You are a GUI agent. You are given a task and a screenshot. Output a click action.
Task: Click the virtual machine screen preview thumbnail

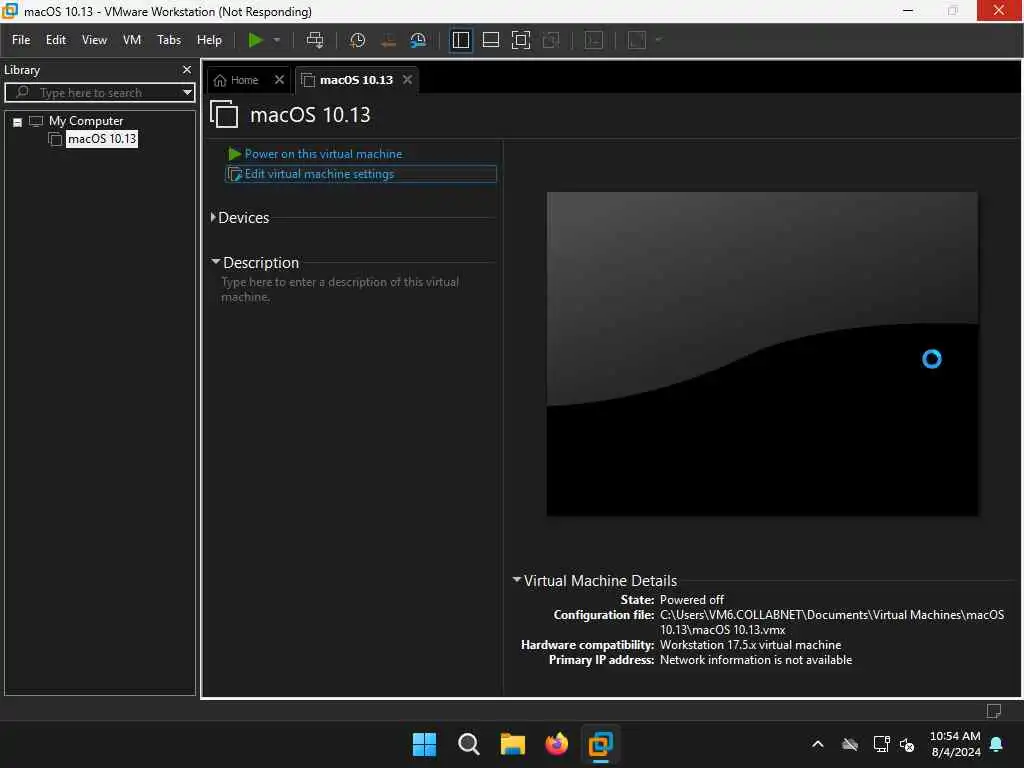761,353
